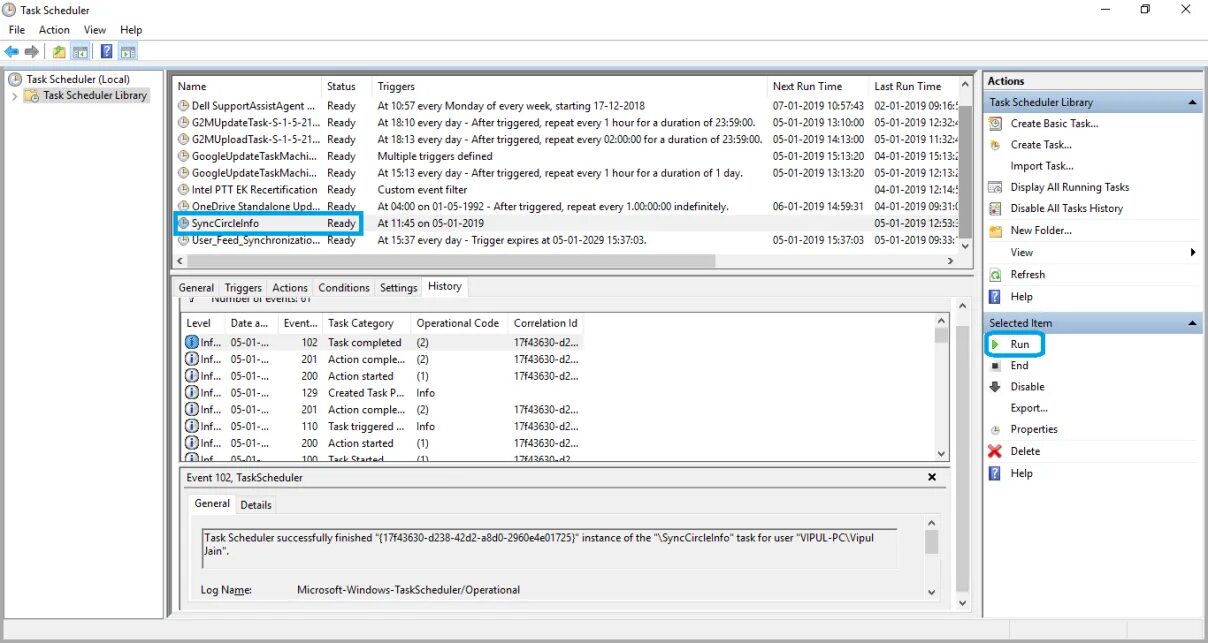
Task: Click the clock icon of Intel PTT EK Recertification
Action: 183,189
